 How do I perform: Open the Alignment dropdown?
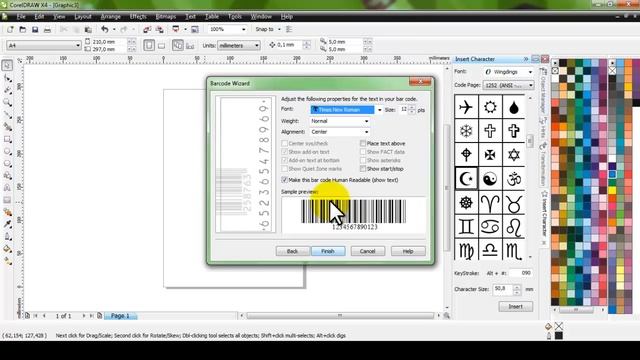[366, 132]
